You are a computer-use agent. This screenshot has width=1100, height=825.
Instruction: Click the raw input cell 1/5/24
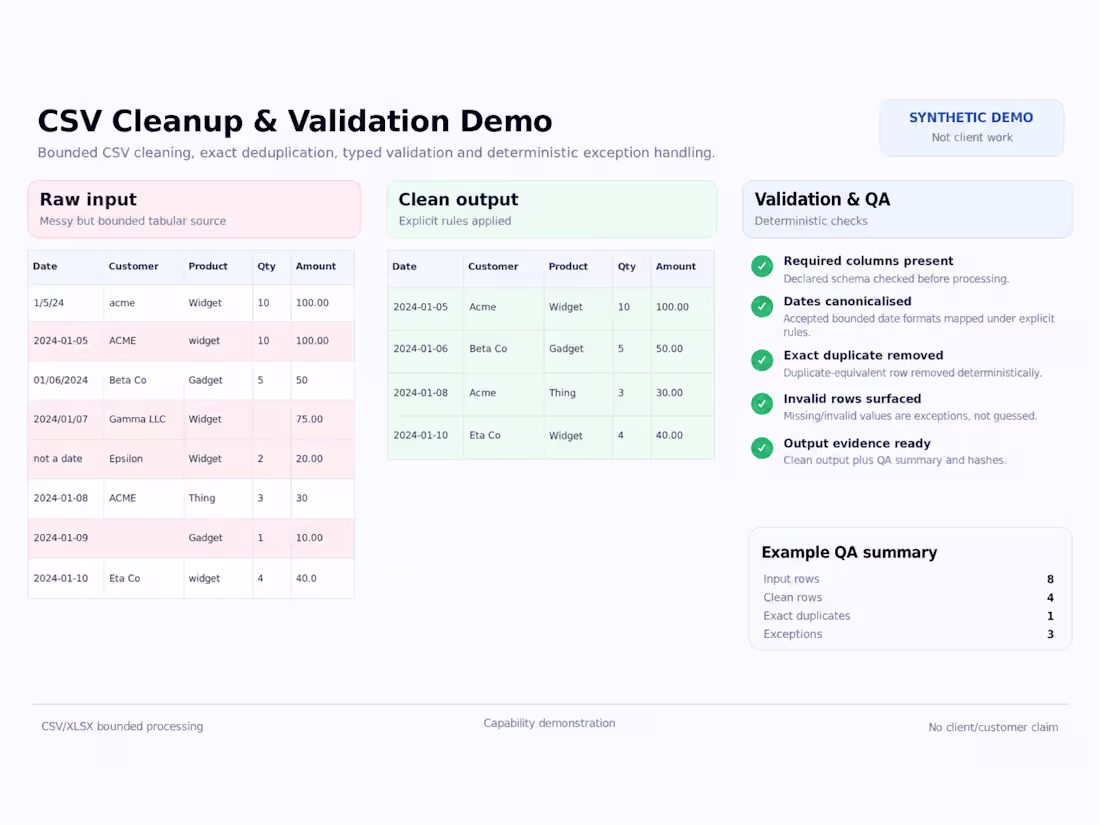pos(48,303)
